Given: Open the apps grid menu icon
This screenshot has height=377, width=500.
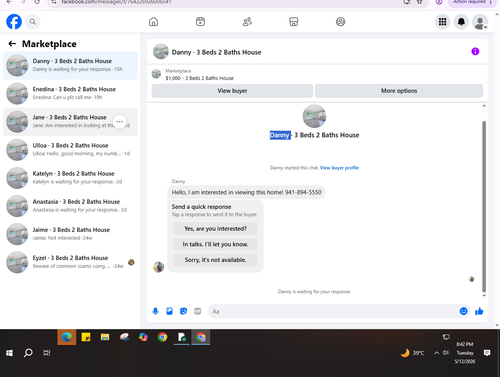Looking at the screenshot, I should (x=442, y=22).
